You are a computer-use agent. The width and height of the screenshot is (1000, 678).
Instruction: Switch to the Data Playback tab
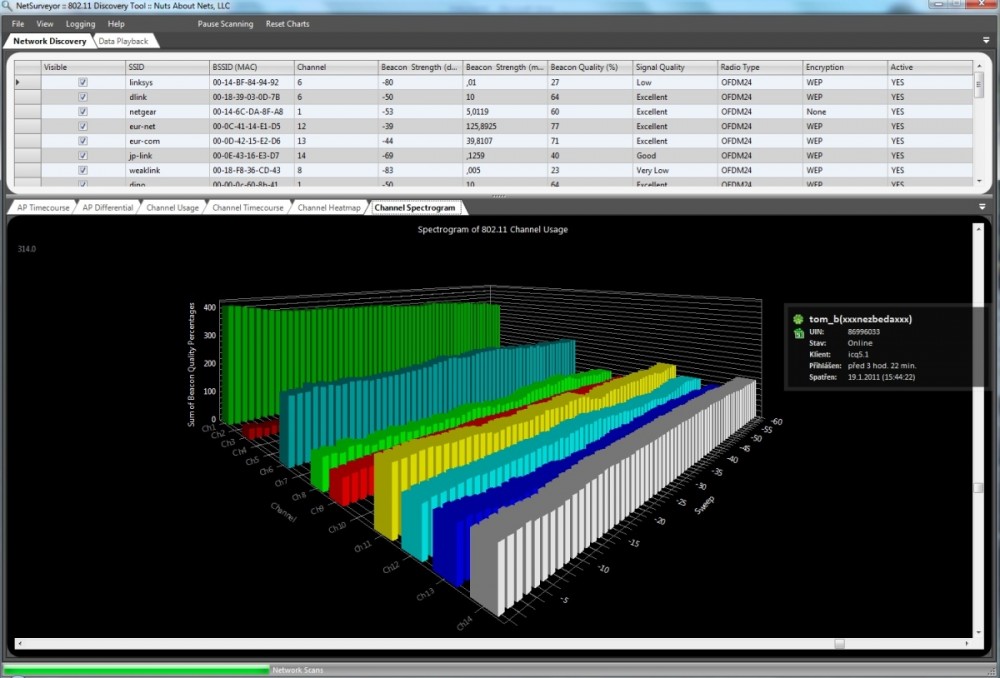coord(123,41)
